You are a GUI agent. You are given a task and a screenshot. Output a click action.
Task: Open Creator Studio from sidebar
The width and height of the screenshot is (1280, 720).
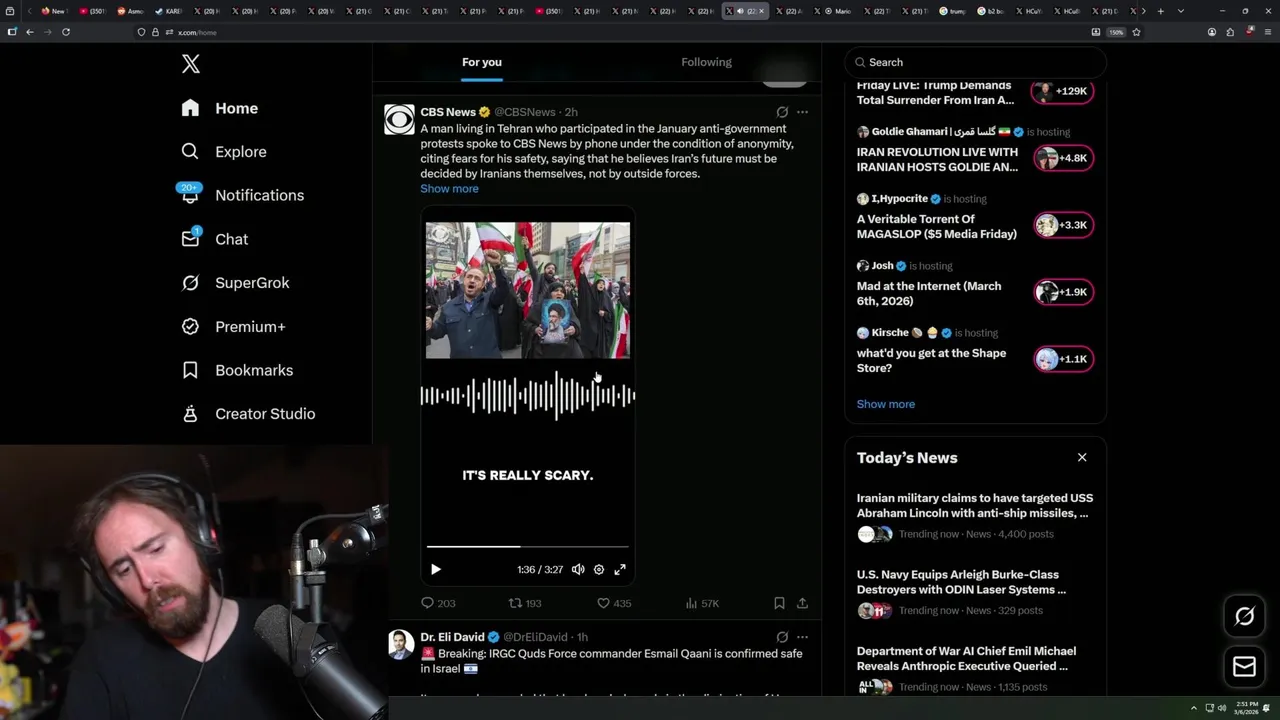[x=248, y=414]
